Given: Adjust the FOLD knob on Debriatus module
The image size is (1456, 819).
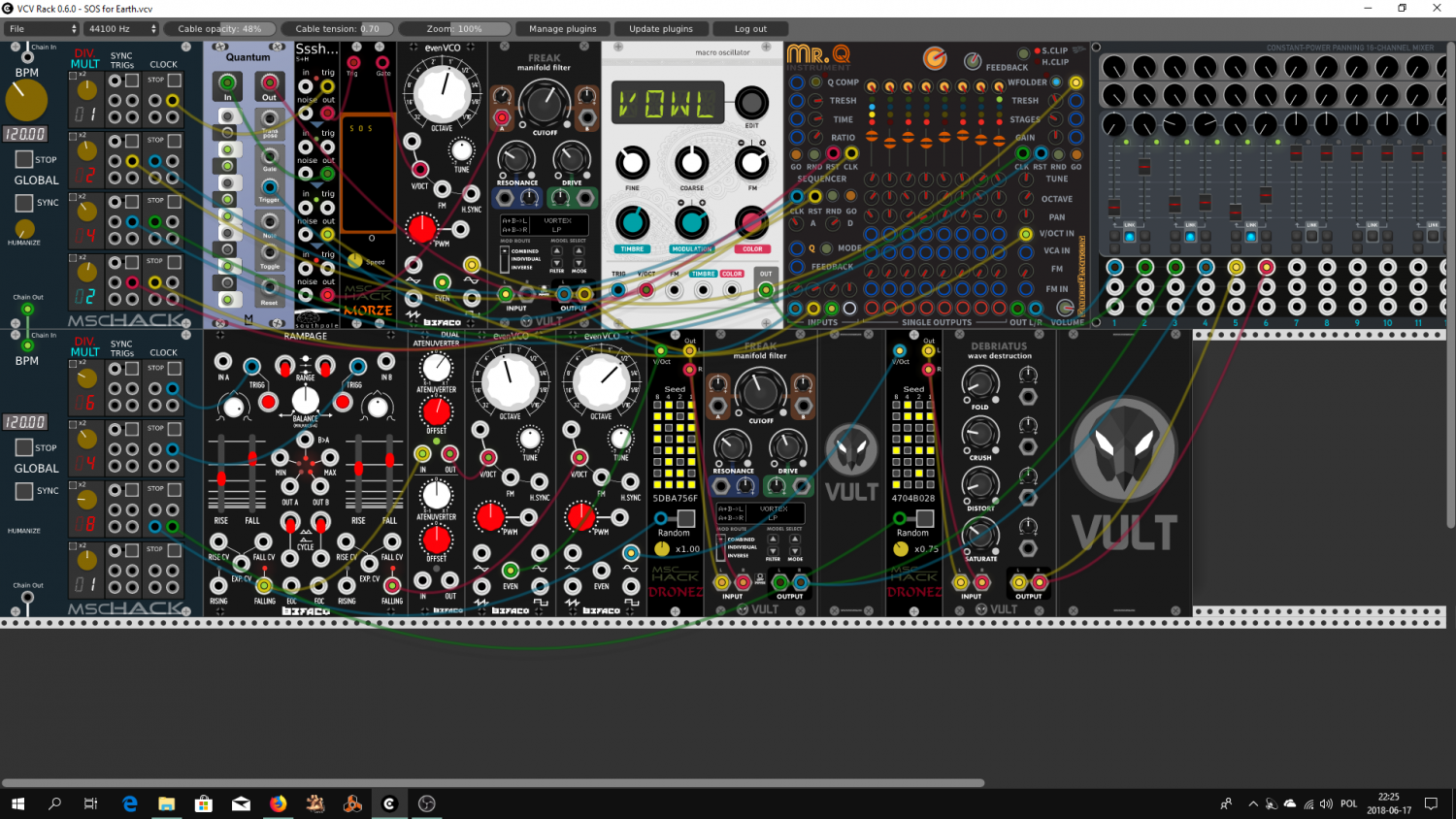Looking at the screenshot, I should click(979, 384).
